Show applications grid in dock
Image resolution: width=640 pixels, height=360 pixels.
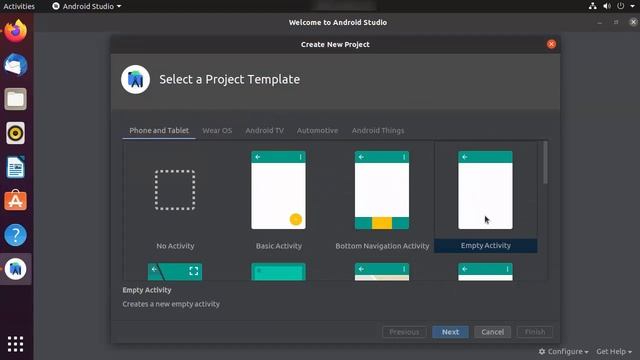pos(16,344)
